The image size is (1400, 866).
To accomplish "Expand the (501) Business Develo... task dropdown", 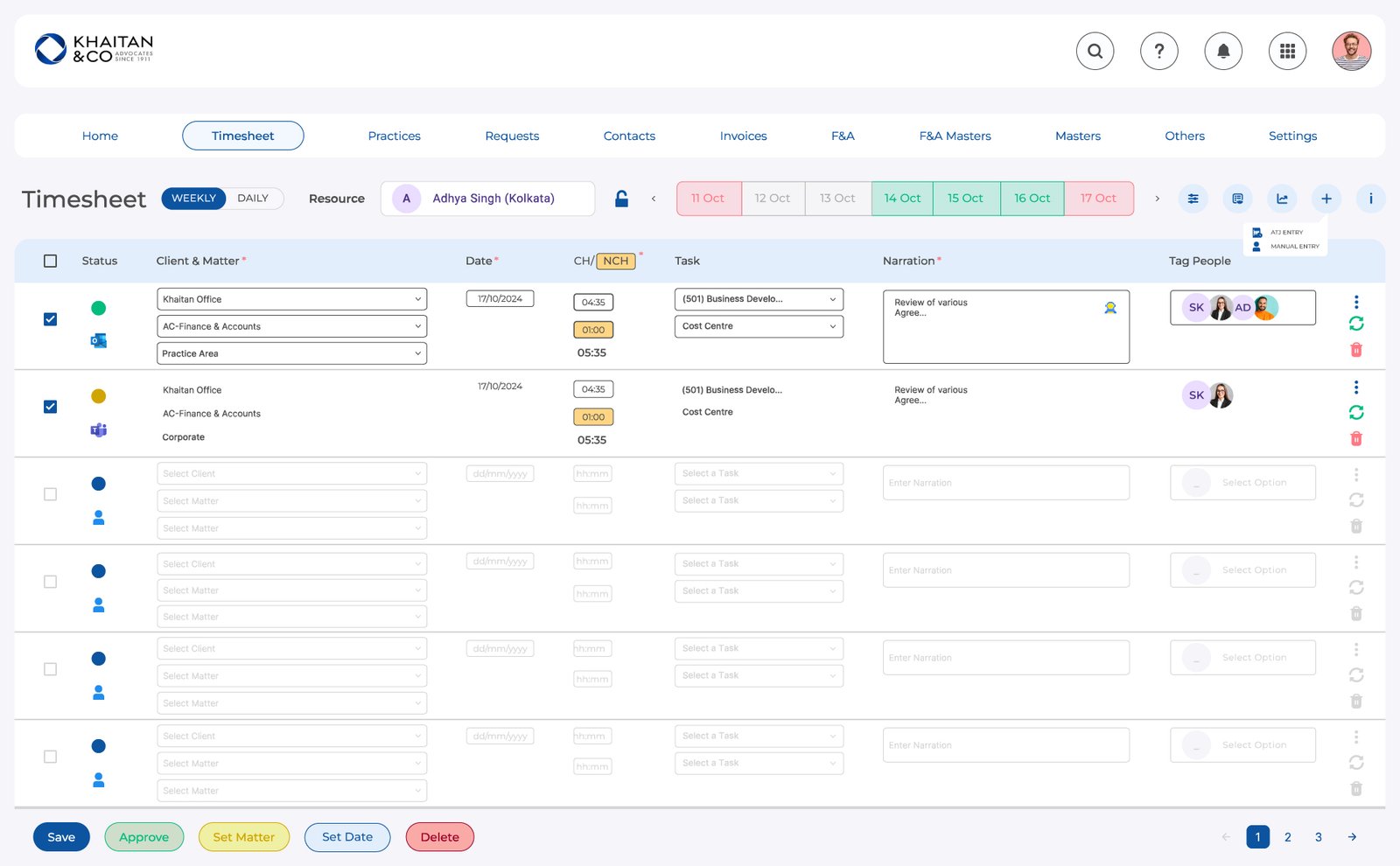I will click(x=759, y=299).
